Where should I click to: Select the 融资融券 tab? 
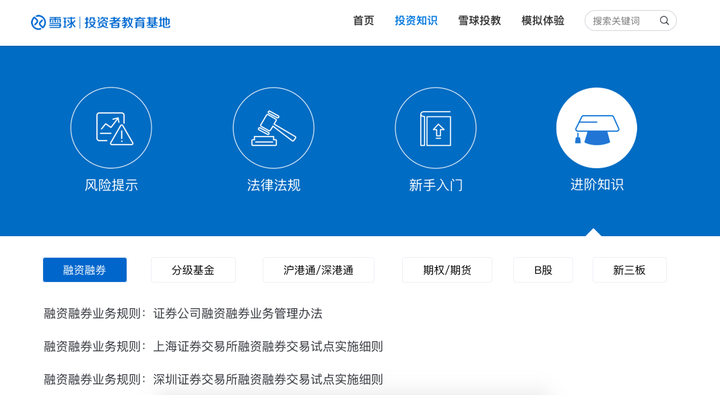85,270
